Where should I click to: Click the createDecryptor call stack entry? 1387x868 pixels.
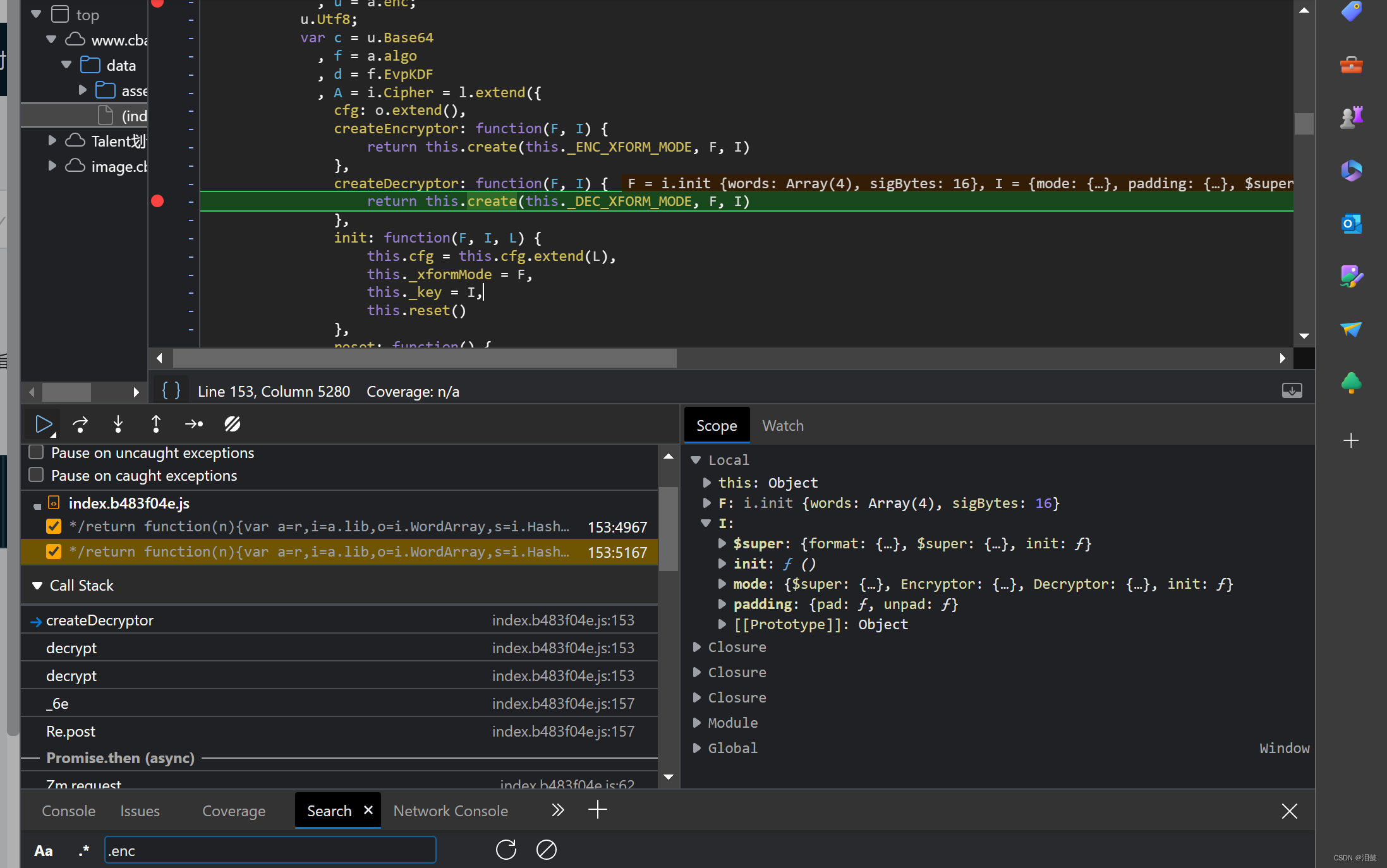pos(100,620)
